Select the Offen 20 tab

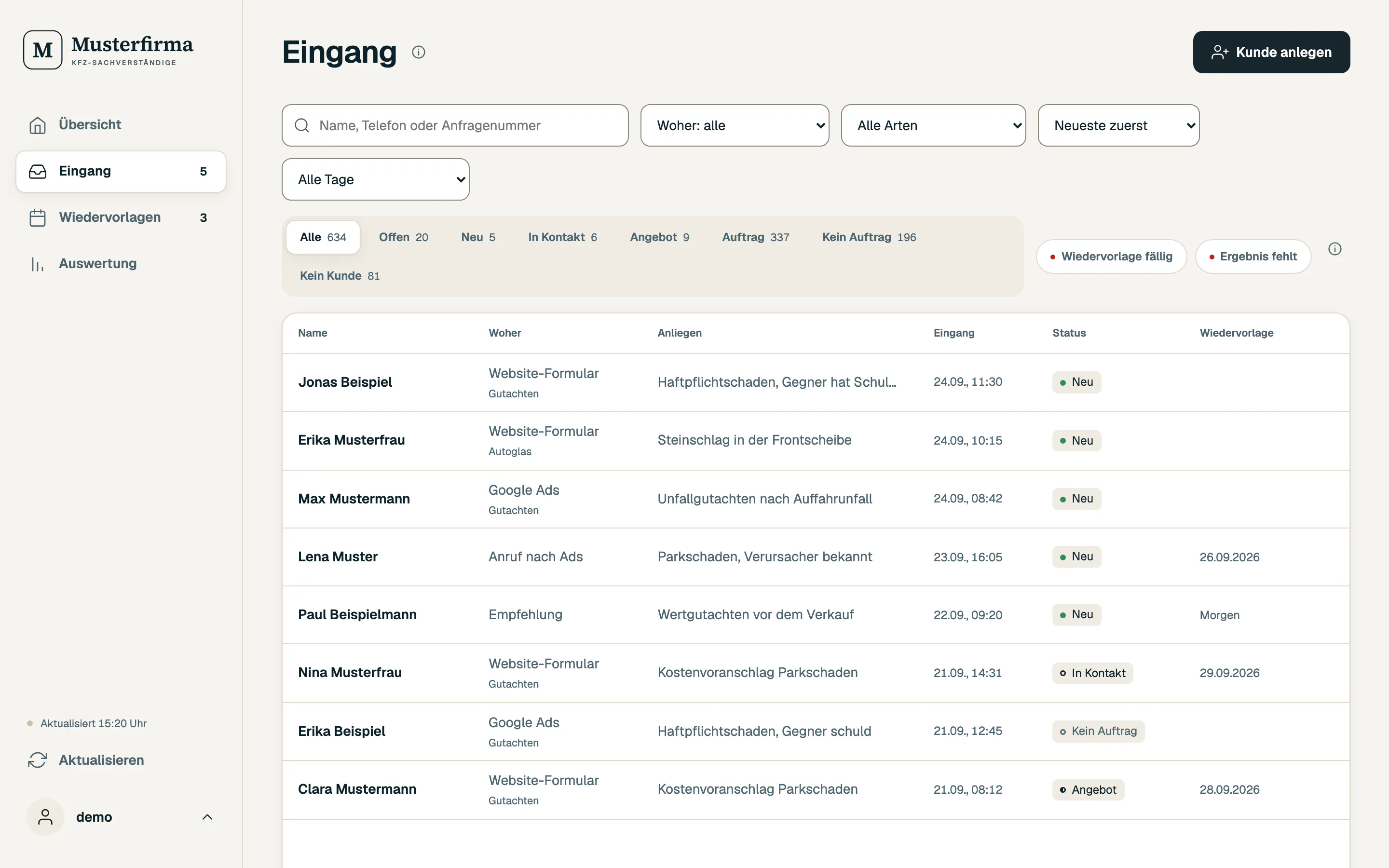tap(404, 237)
